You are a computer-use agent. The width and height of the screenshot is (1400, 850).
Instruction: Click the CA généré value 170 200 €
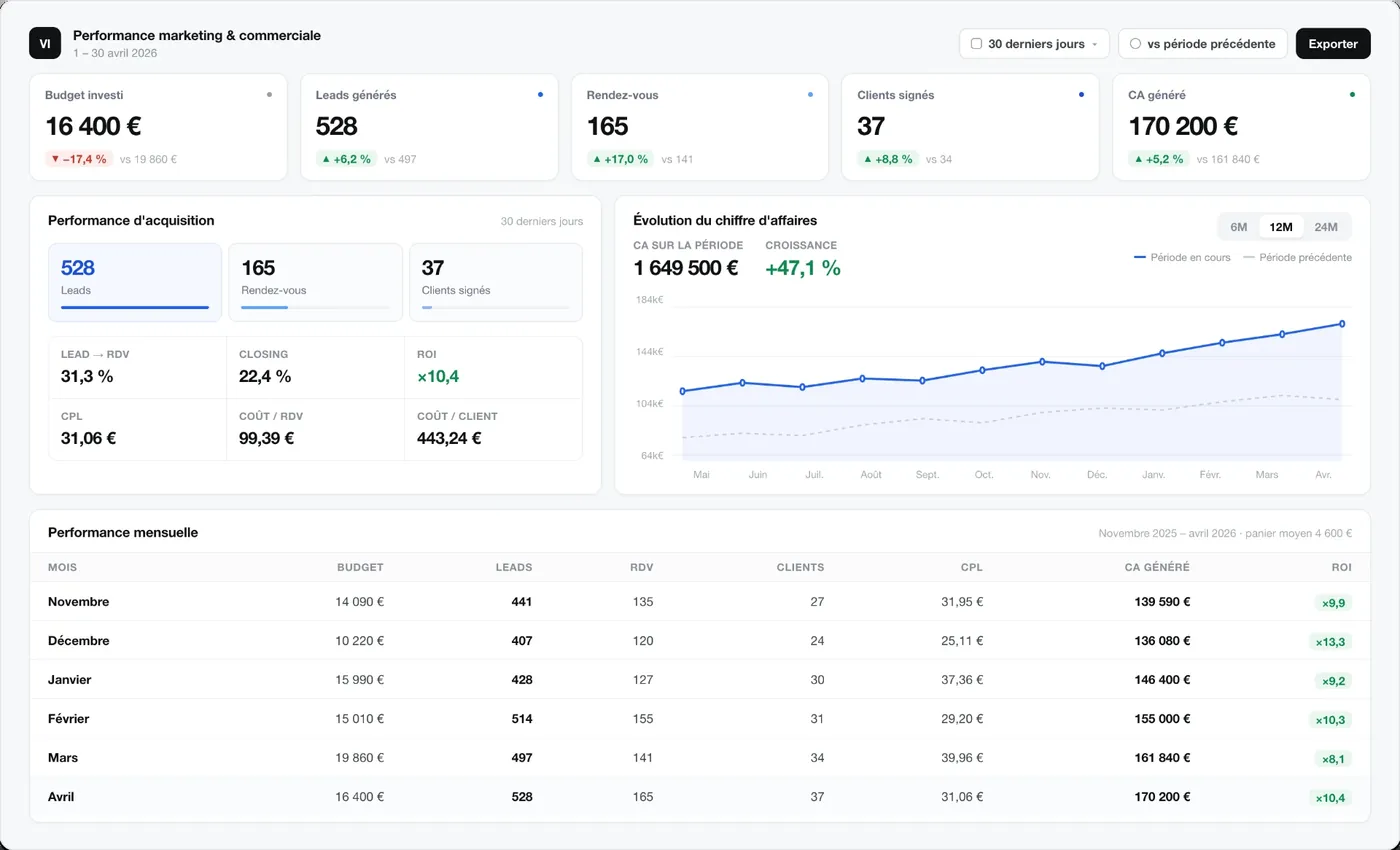click(1183, 126)
